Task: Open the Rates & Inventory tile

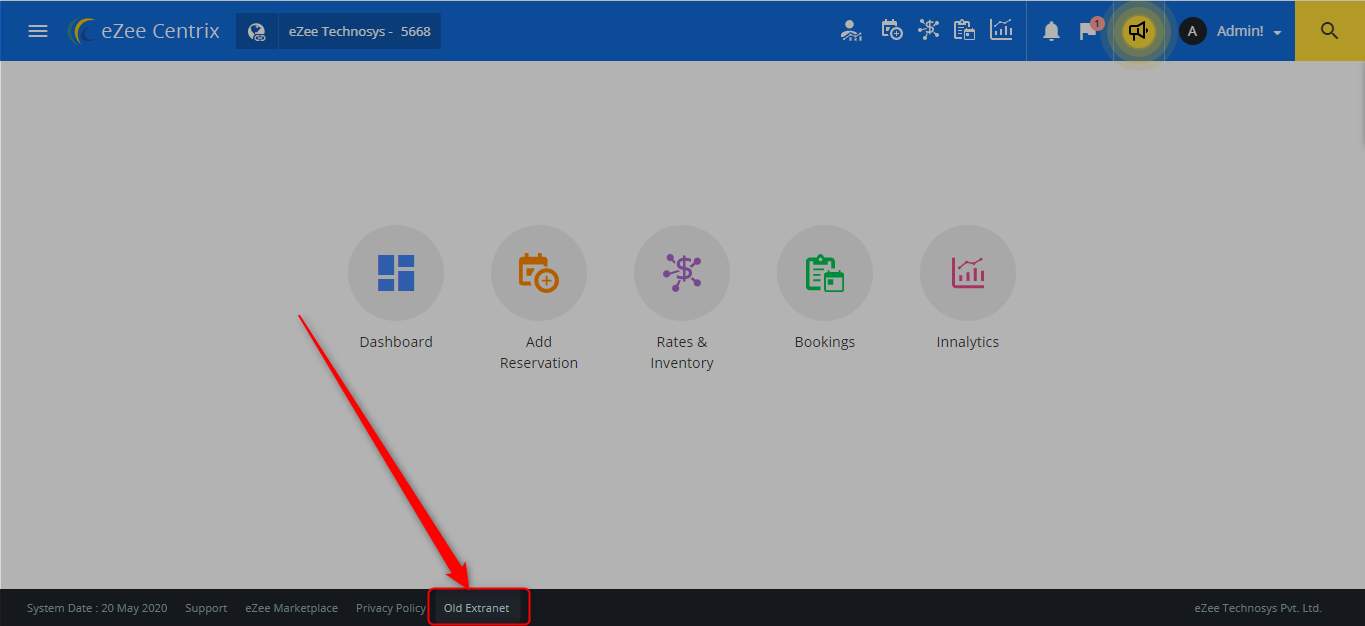Action: 682,273
